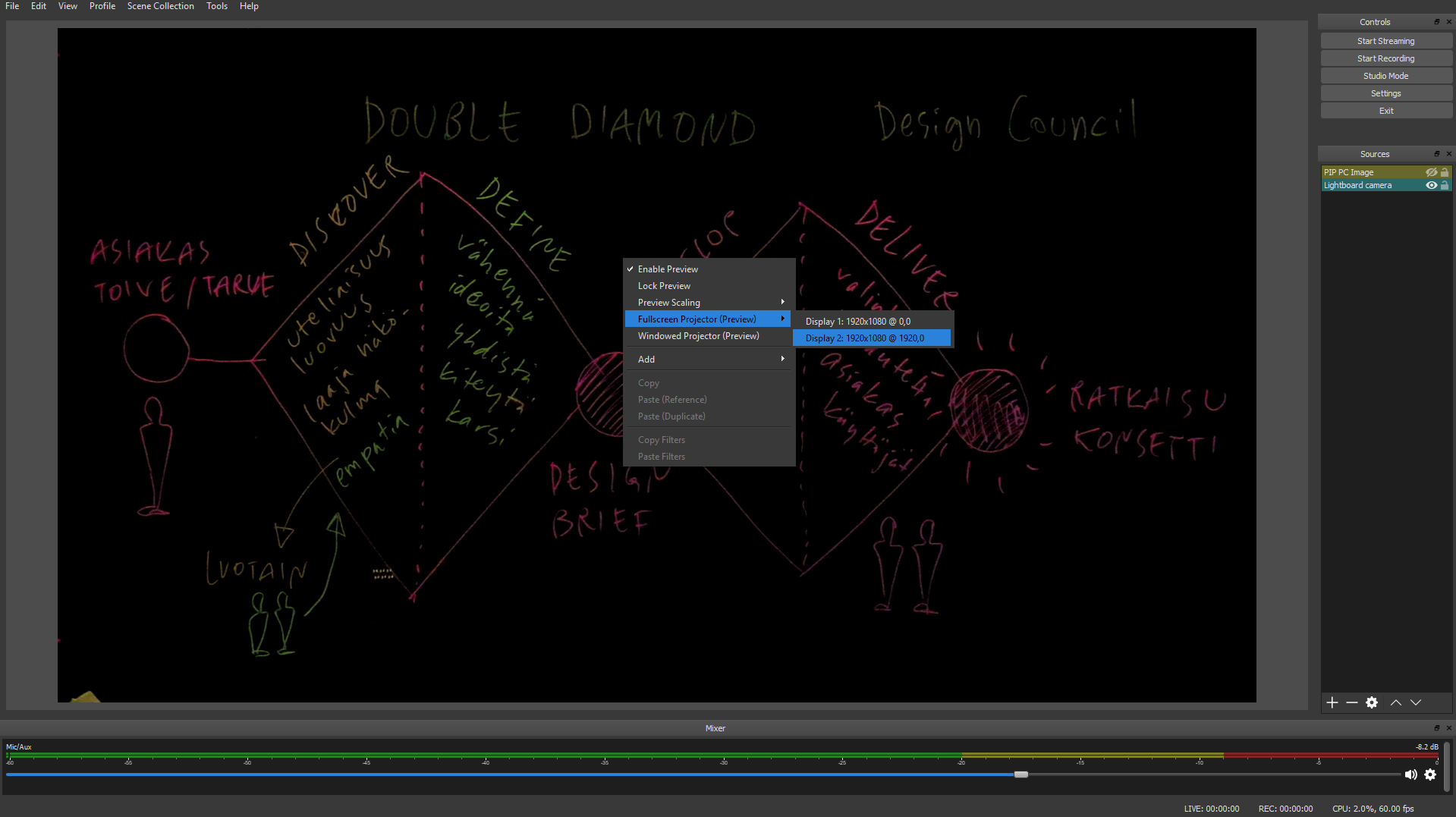Open the Edit menu
Viewport: 1456px width, 817px height.
[x=39, y=6]
